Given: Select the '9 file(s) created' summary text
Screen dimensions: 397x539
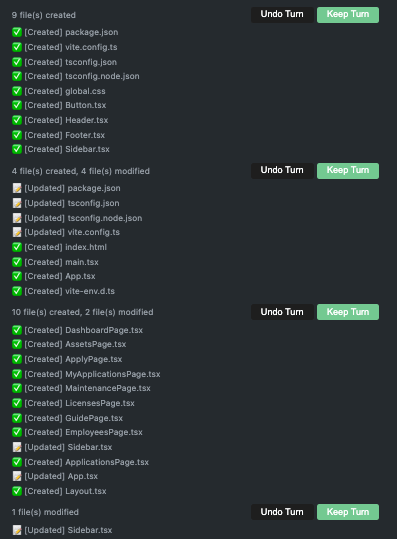Looking at the screenshot, I should click(44, 15).
